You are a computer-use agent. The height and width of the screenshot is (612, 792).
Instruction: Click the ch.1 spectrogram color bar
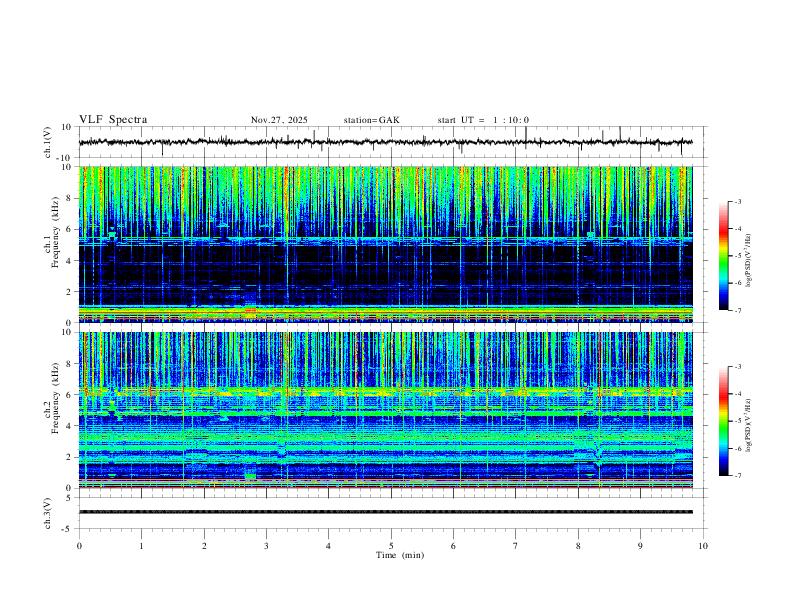(724, 256)
